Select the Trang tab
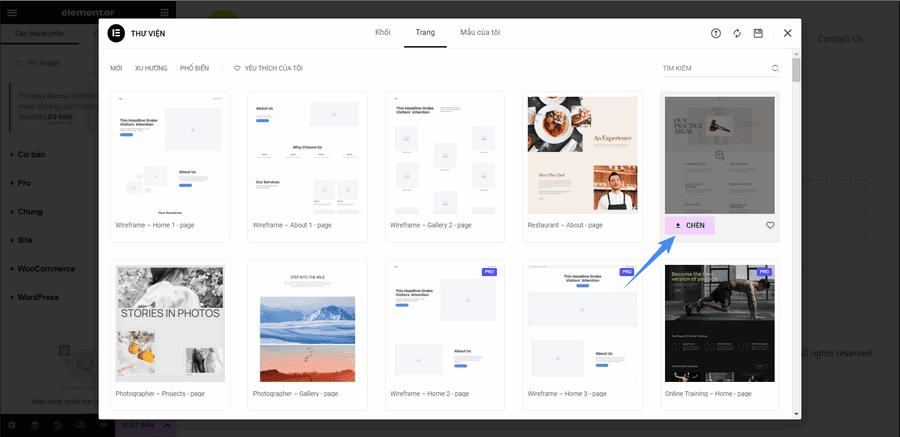The width and height of the screenshot is (900, 437). (x=425, y=33)
